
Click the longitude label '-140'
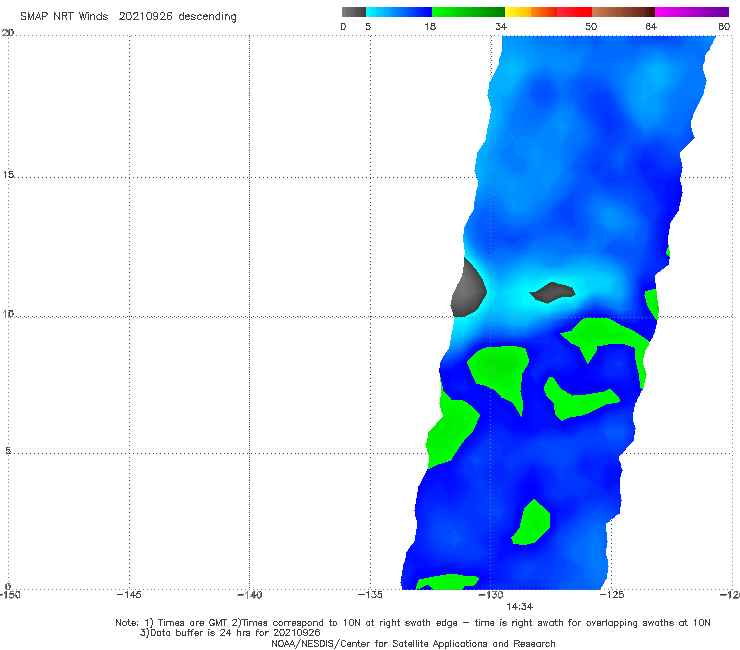click(x=249, y=595)
